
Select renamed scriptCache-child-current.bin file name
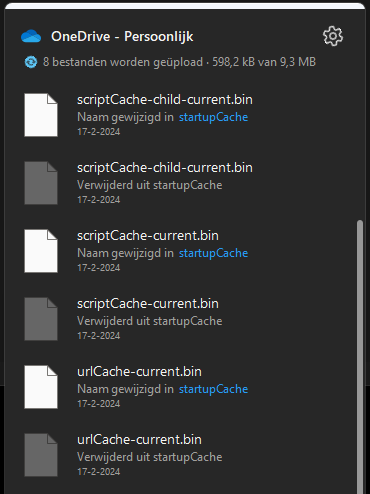[x=165, y=100]
